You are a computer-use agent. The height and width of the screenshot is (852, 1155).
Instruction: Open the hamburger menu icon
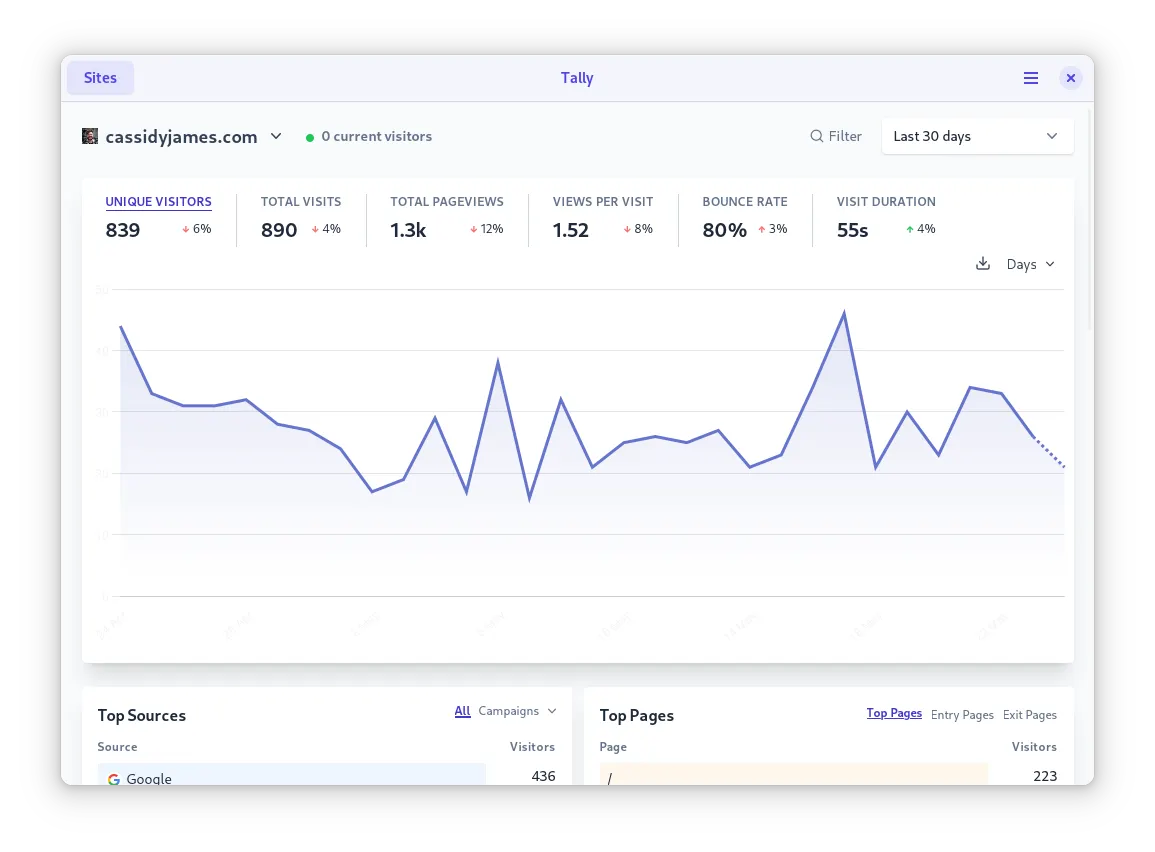click(x=1031, y=78)
